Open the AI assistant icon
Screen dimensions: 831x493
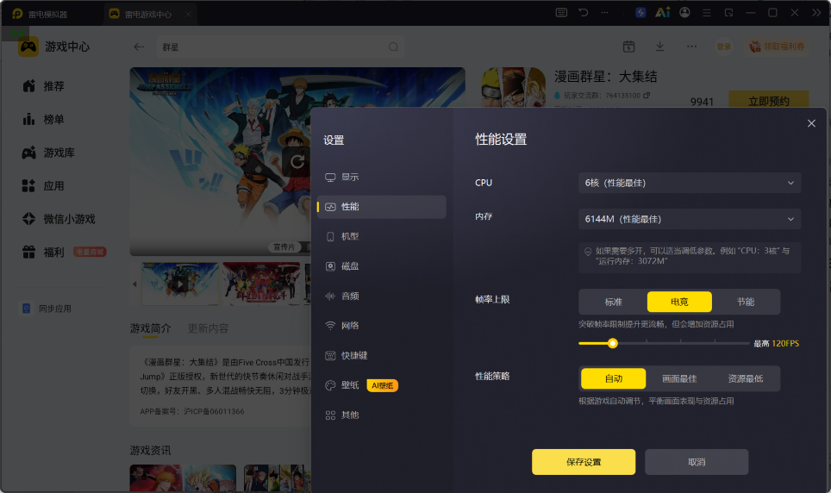click(x=662, y=13)
